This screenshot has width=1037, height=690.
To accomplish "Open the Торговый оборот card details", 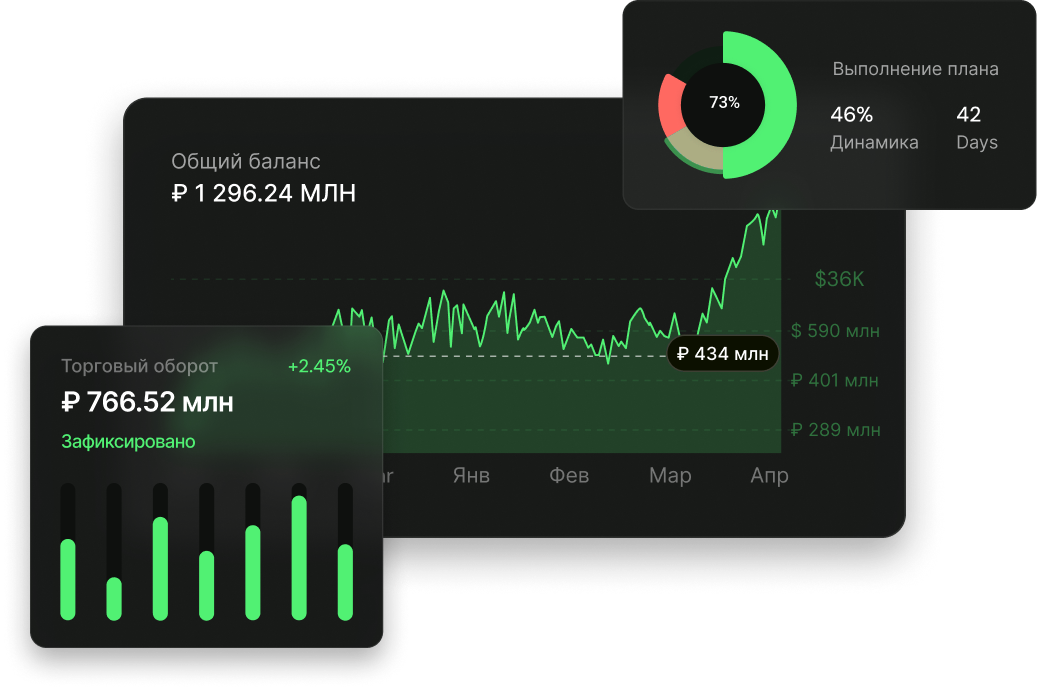I will click(138, 366).
